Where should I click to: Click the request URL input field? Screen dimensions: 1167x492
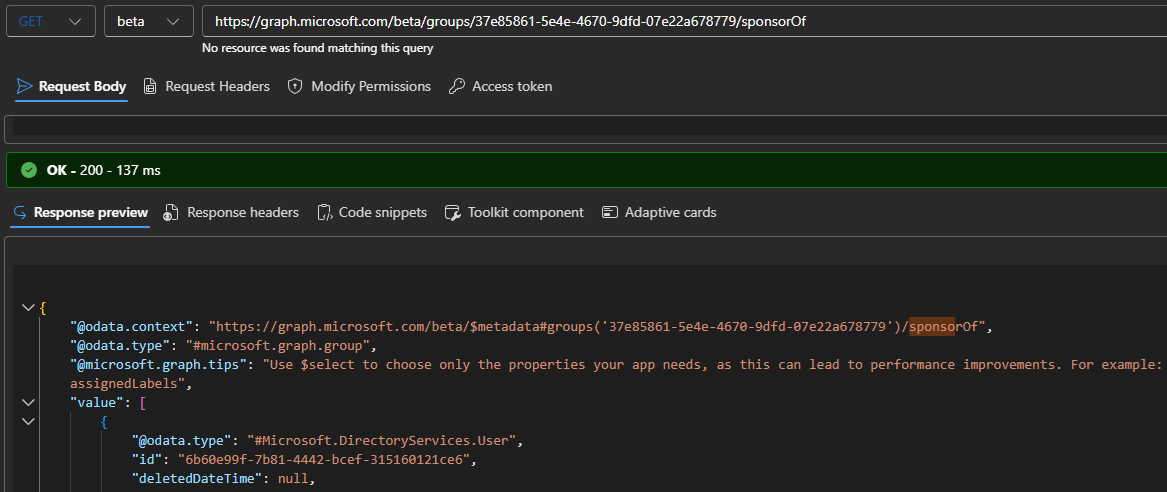[x=685, y=21]
